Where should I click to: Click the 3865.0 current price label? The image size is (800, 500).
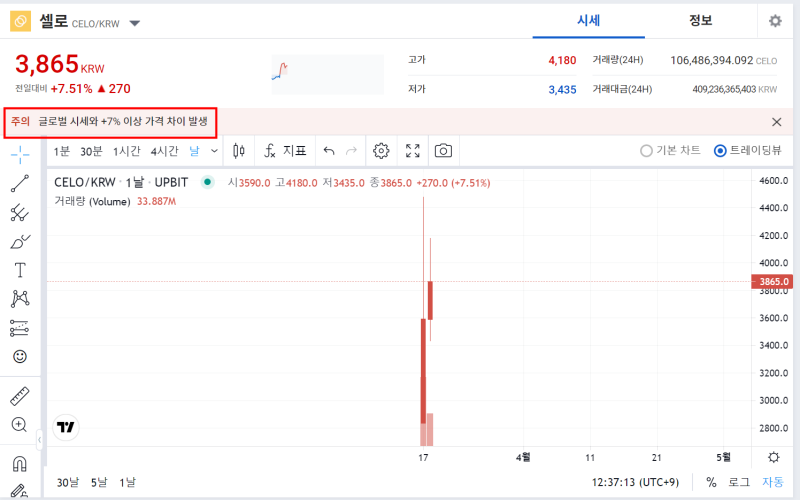[x=772, y=281]
